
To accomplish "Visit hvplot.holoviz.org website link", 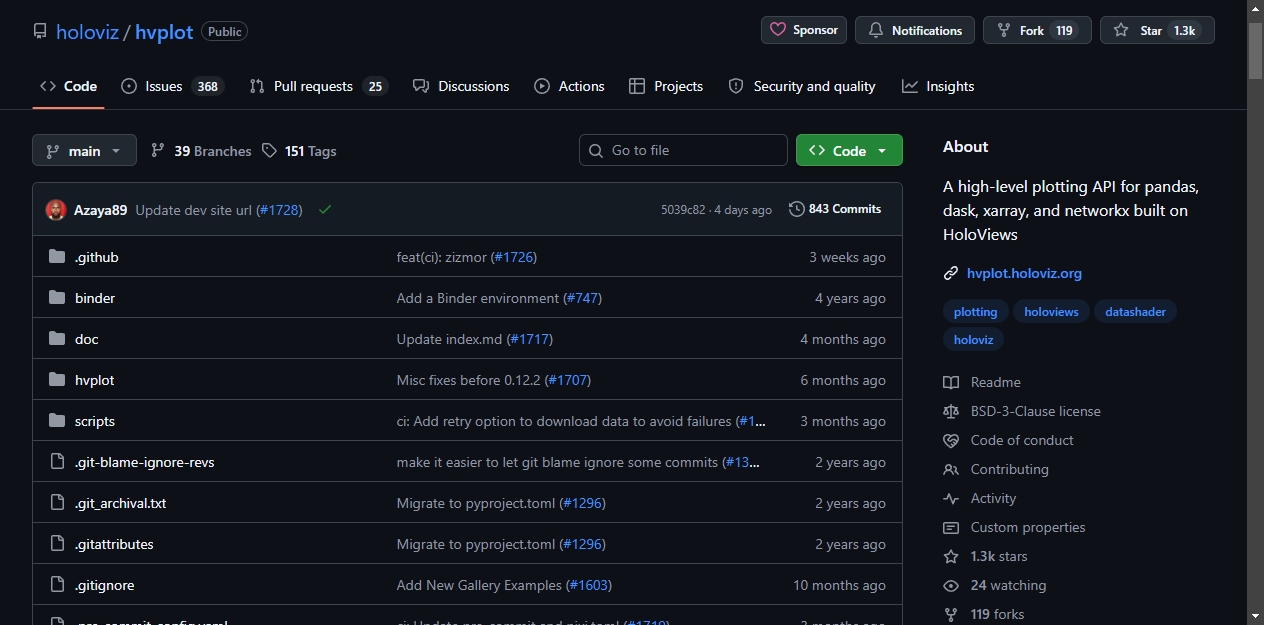I will (x=1024, y=273).
